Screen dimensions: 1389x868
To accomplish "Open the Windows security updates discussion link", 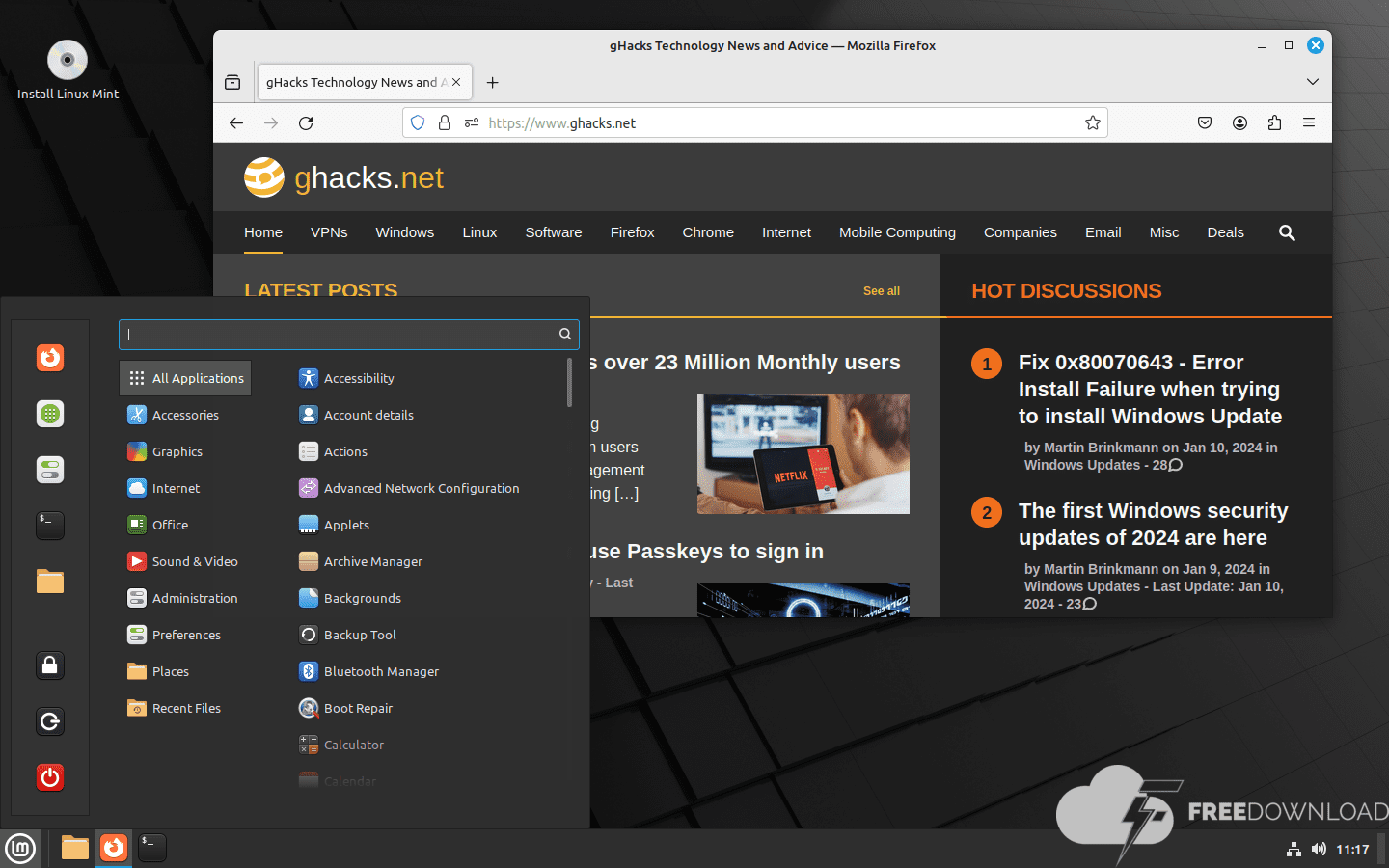I will pyautogui.click(x=1153, y=524).
